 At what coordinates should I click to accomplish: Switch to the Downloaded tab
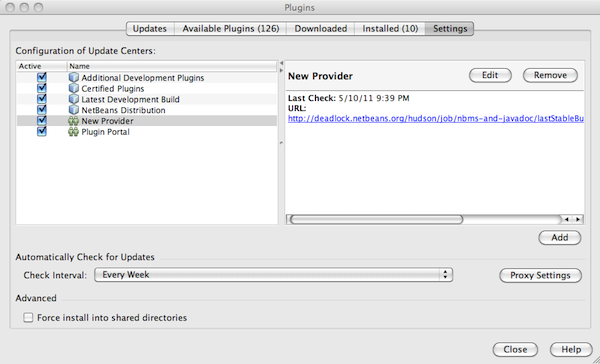tap(321, 29)
